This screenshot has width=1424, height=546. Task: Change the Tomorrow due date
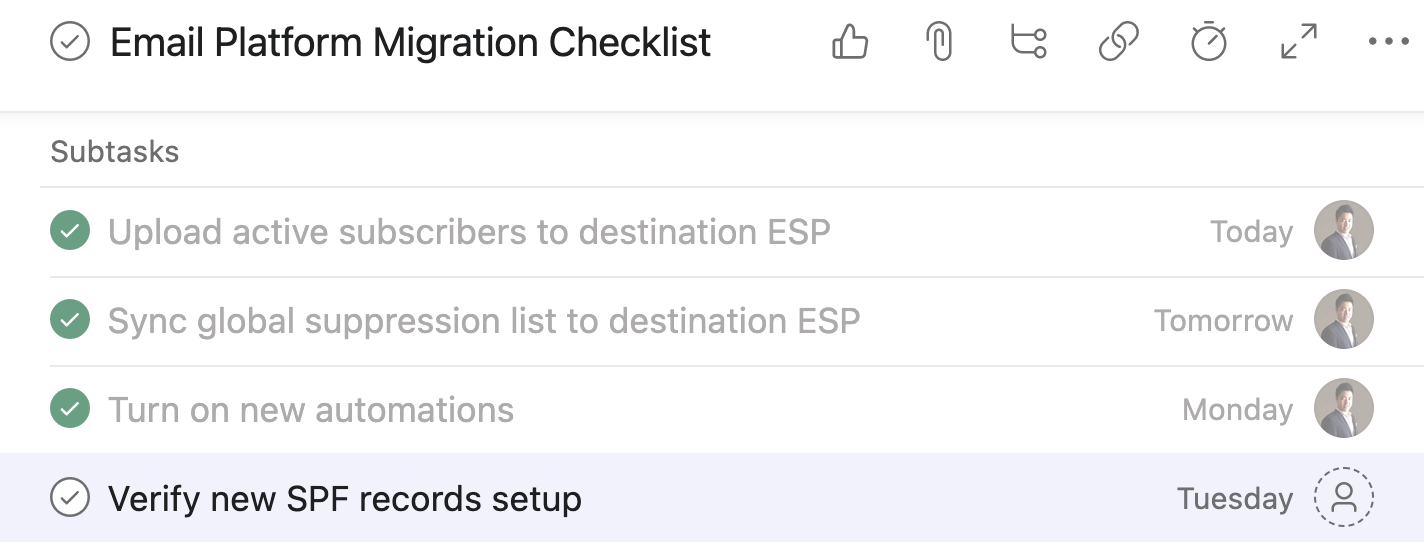(1223, 321)
